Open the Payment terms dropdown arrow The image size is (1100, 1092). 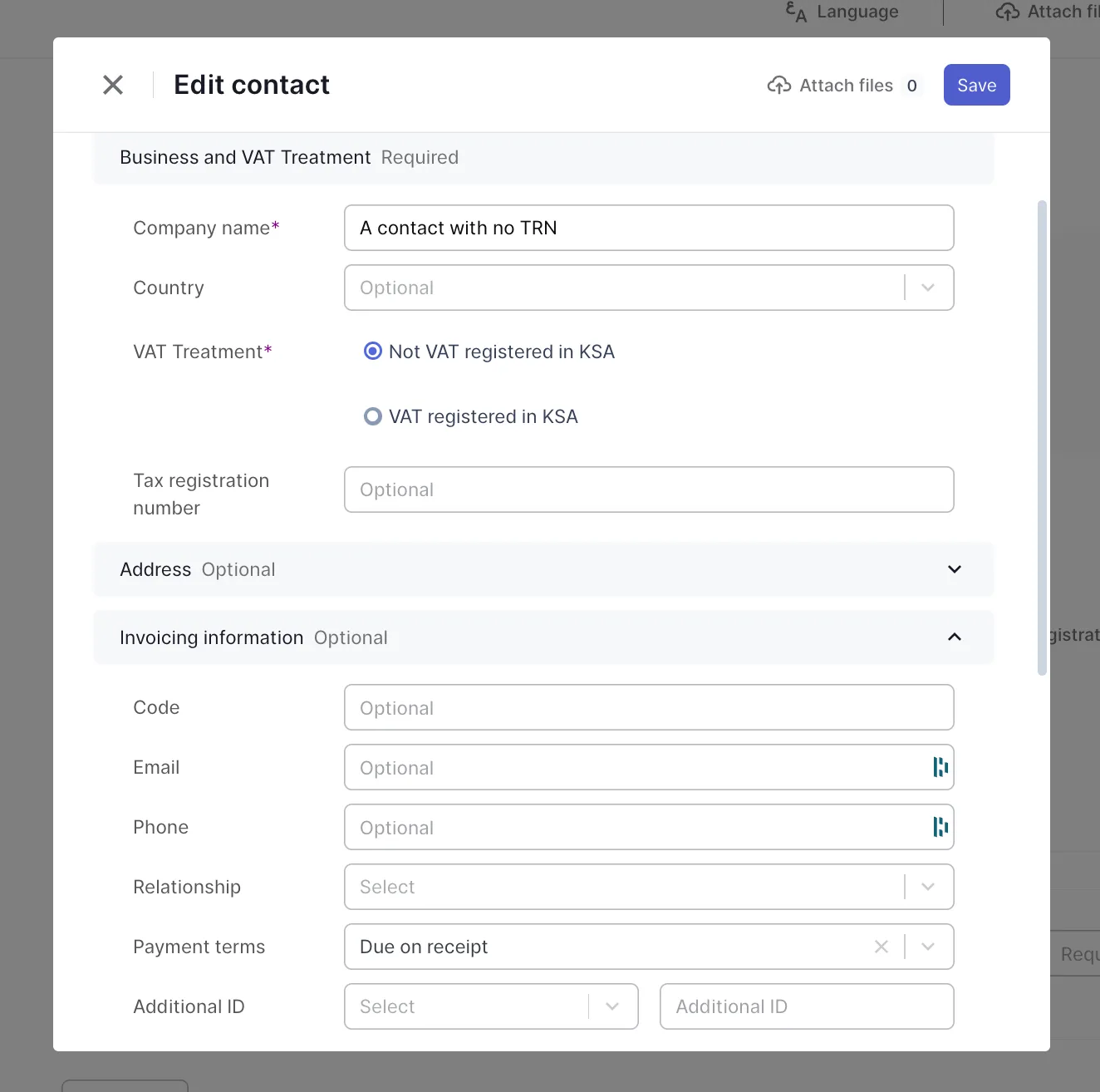pos(928,947)
